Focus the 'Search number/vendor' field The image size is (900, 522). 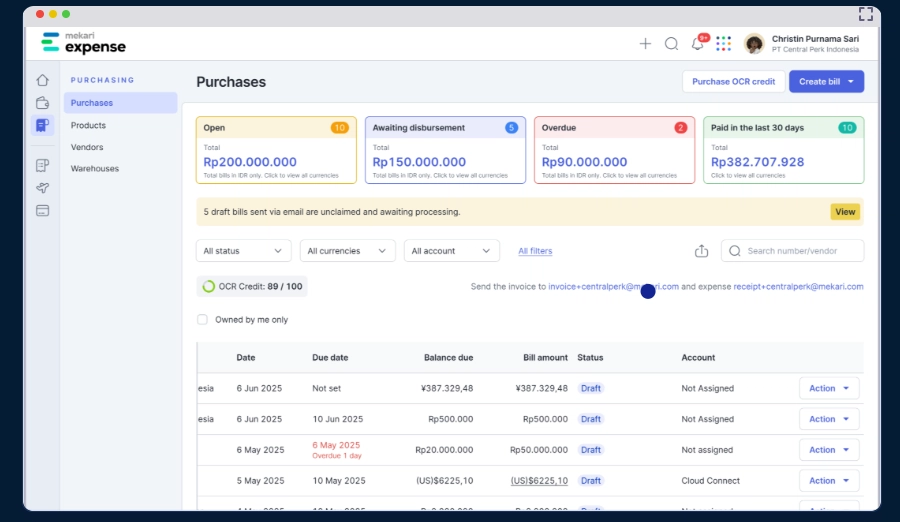[792, 251]
